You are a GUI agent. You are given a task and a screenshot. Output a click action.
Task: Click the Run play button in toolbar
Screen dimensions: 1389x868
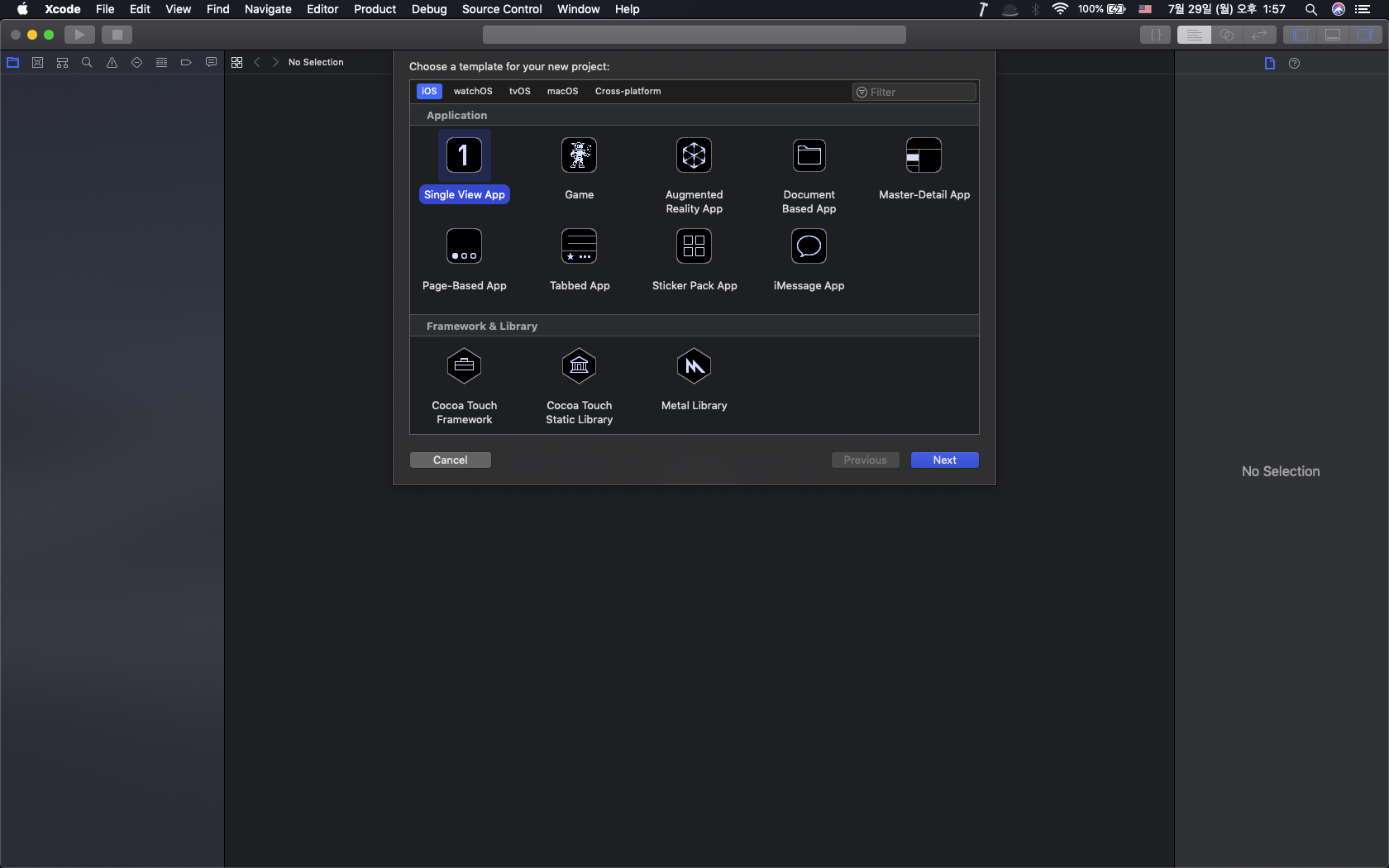pos(79,35)
